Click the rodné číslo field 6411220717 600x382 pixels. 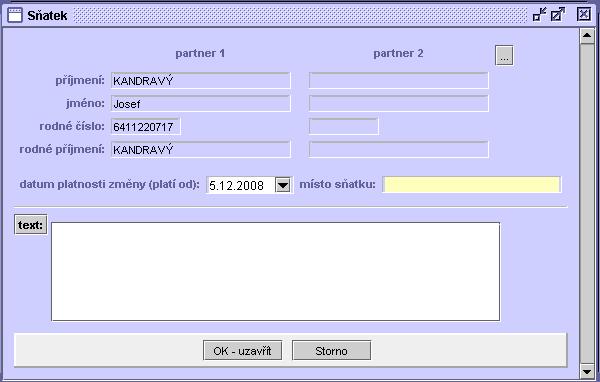[145, 127]
